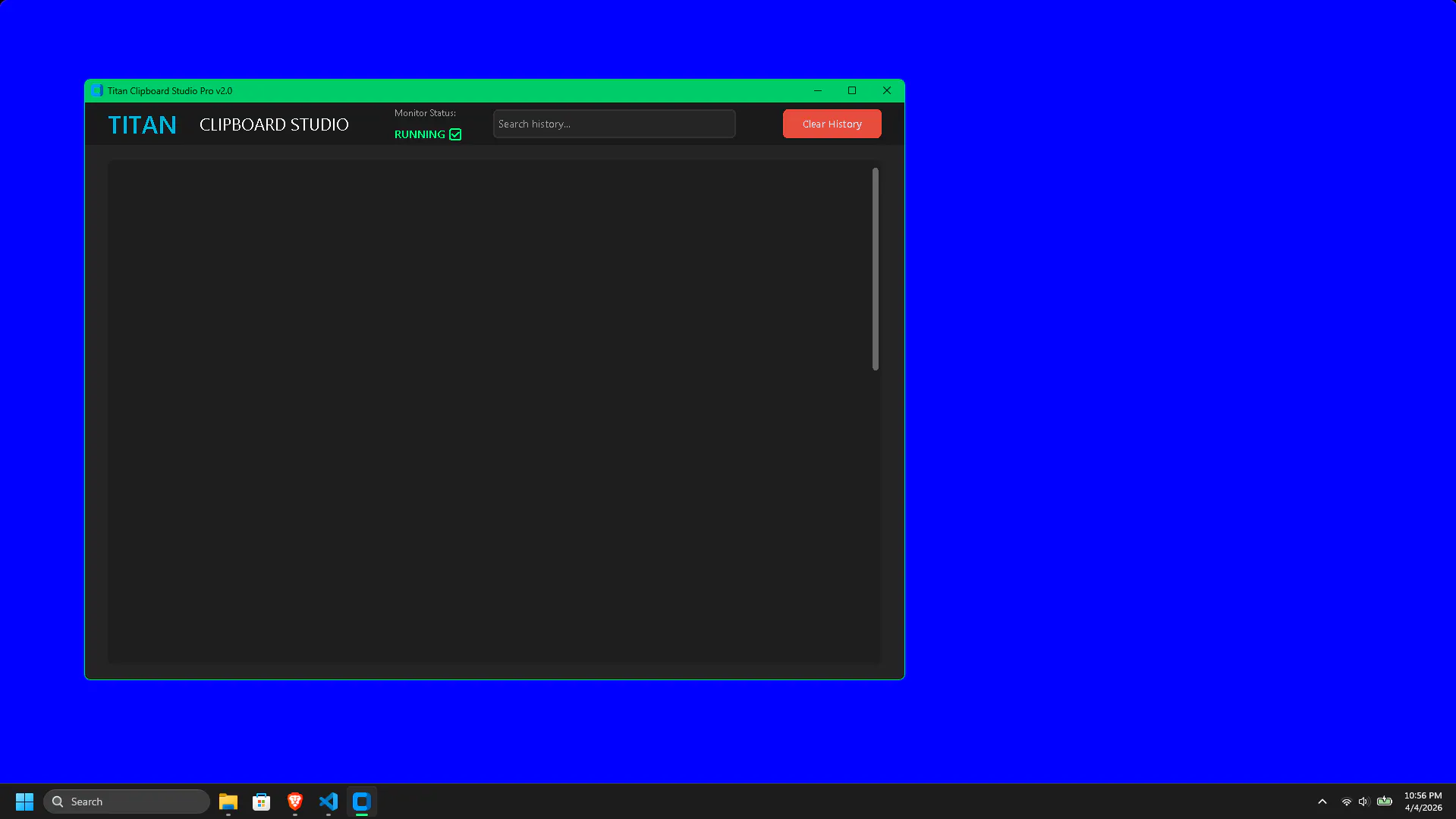The width and height of the screenshot is (1456, 819).
Task: Click the CLIPBOARD STUDIO heading
Action: pos(274,124)
